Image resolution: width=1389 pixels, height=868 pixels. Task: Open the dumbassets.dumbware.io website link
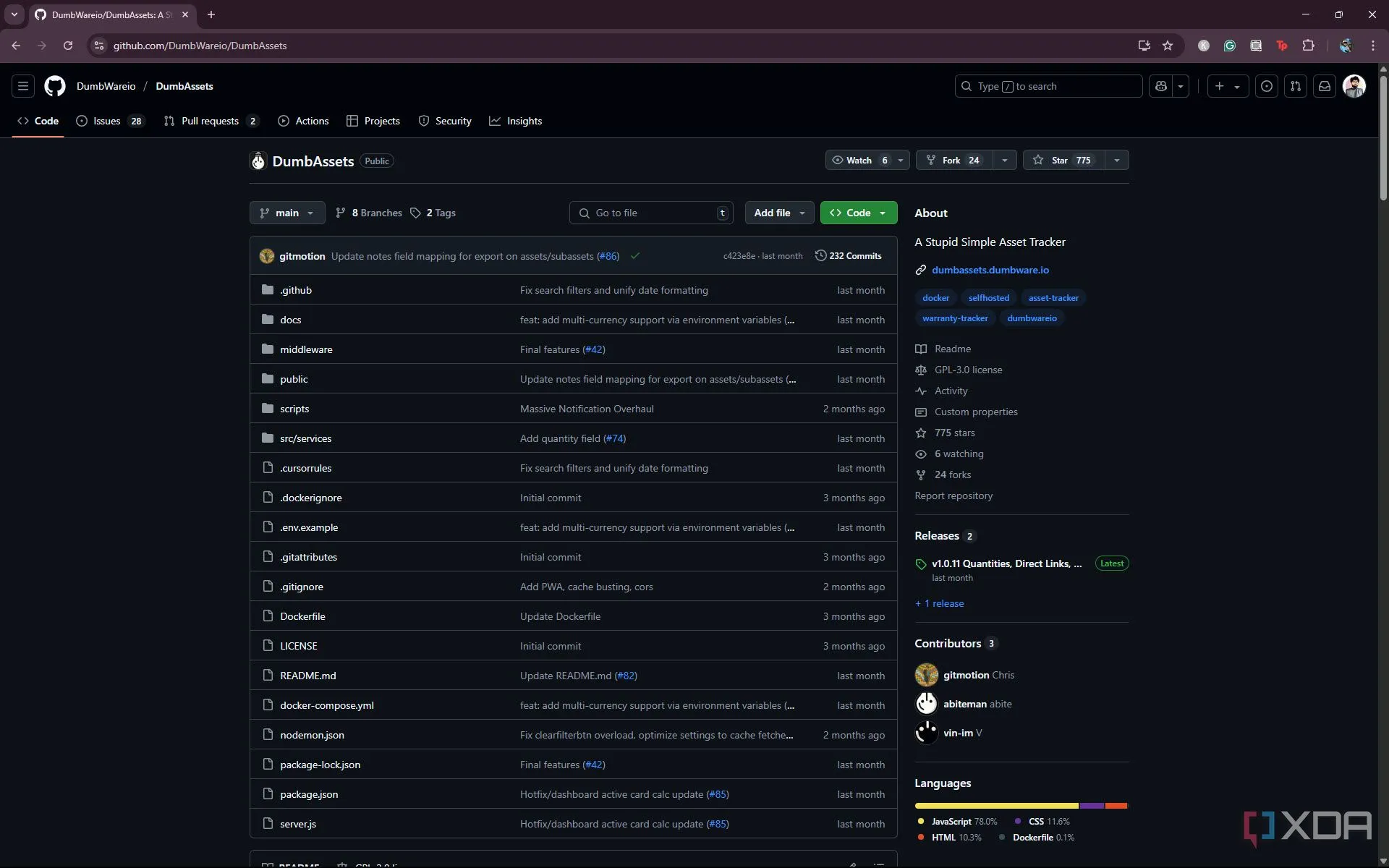pyautogui.click(x=990, y=270)
